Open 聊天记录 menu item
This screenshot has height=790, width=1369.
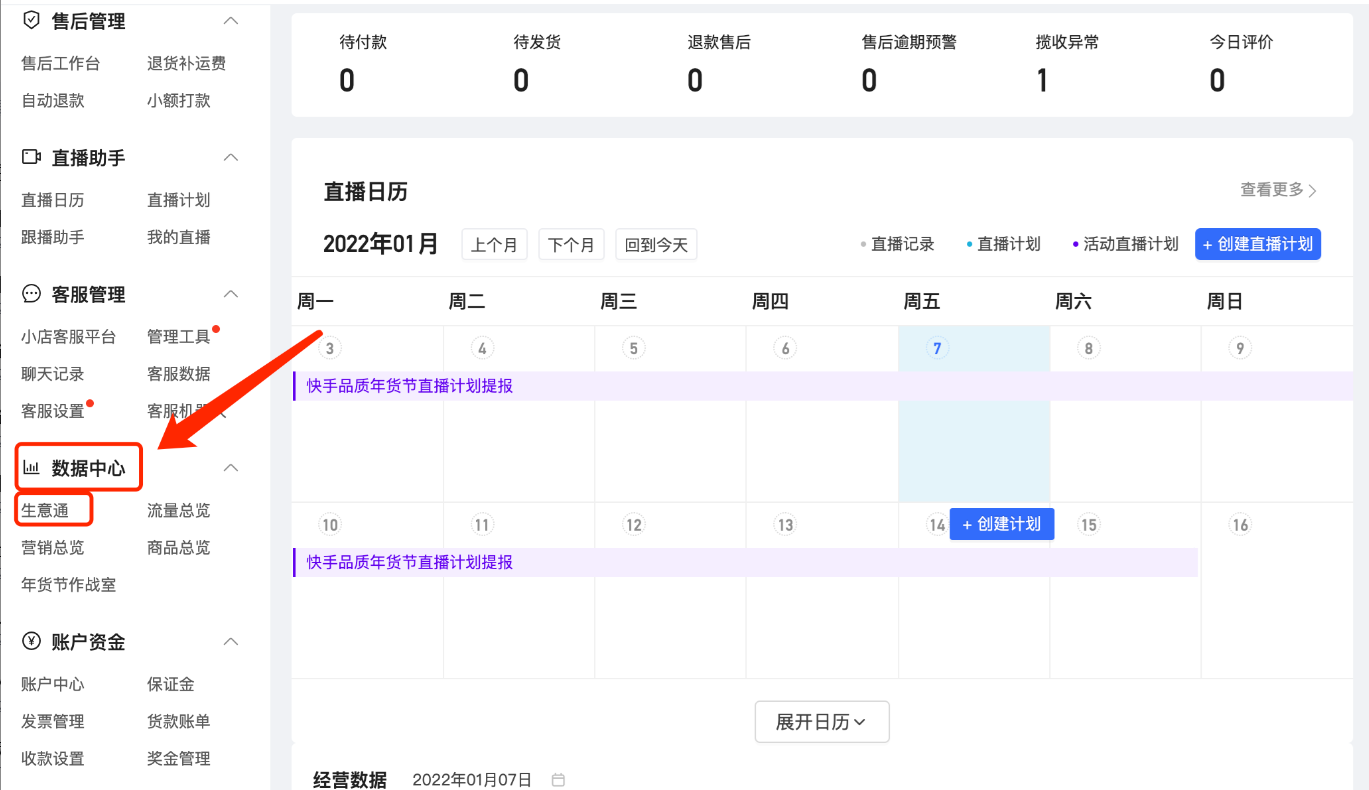click(x=53, y=374)
